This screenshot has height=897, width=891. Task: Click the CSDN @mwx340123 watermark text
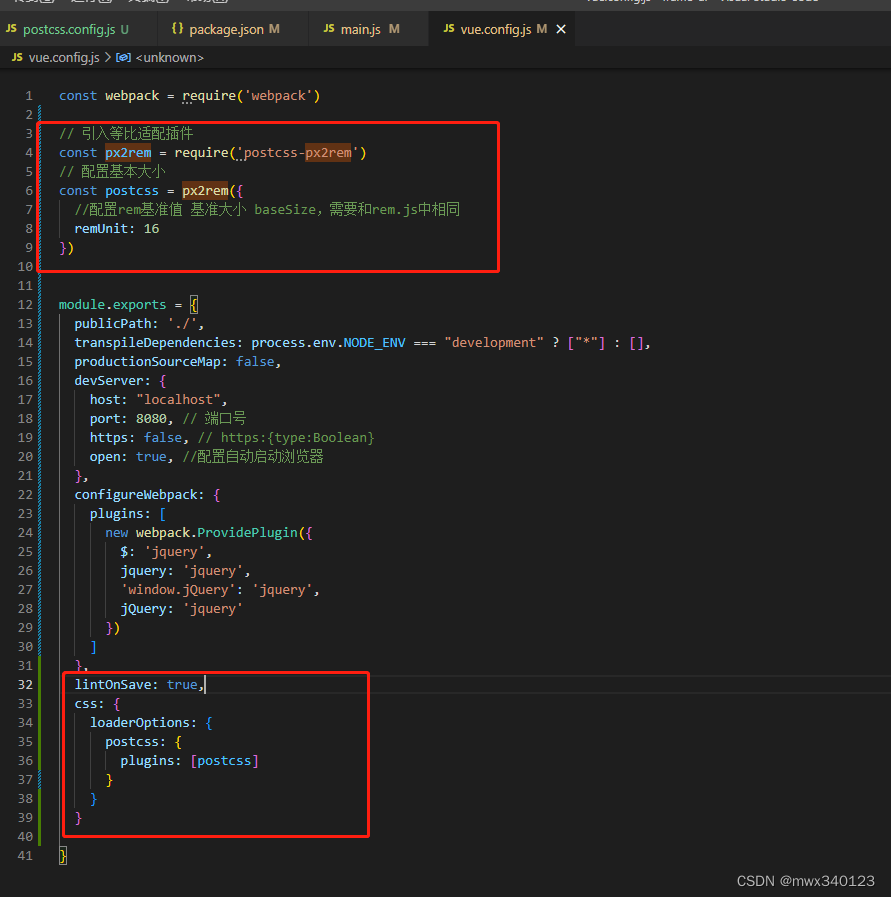[x=808, y=880]
